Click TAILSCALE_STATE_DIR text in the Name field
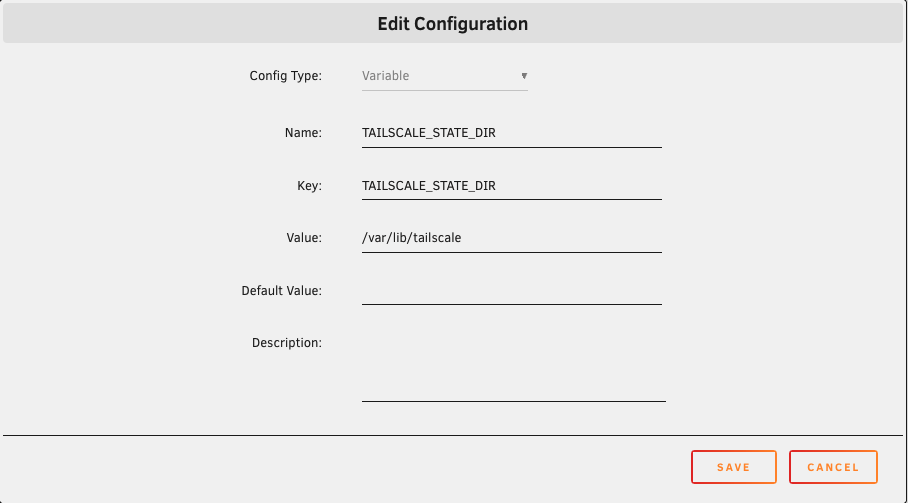The height and width of the screenshot is (503, 908). point(429,132)
